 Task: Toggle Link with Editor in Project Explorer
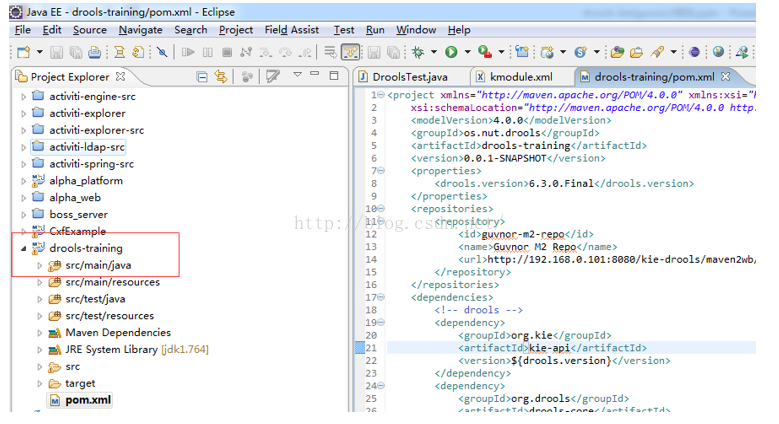tap(221, 77)
